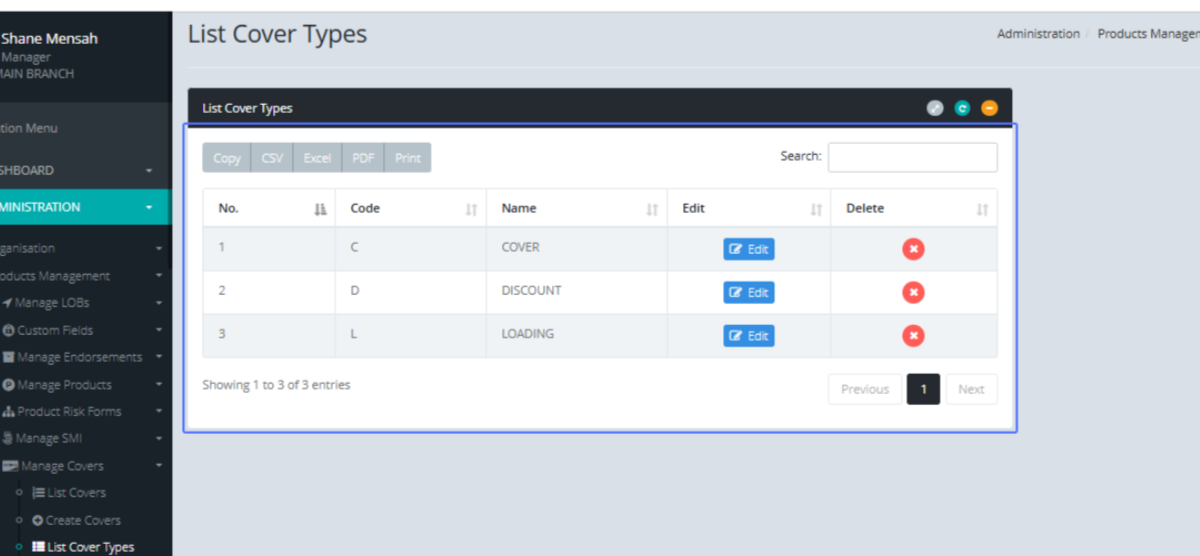Export table as CSV

coord(272,158)
